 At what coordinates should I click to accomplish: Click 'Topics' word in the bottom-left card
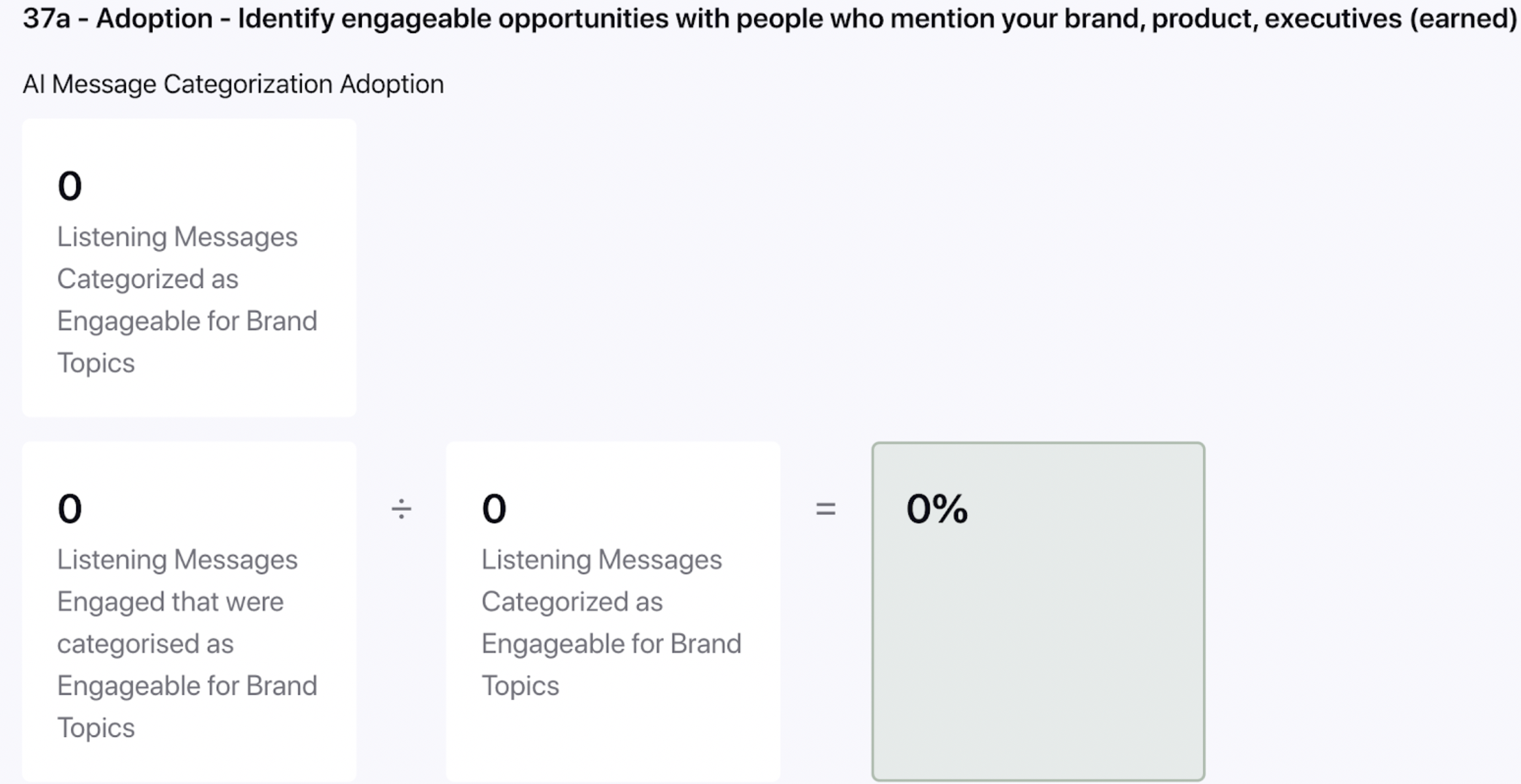[x=96, y=728]
